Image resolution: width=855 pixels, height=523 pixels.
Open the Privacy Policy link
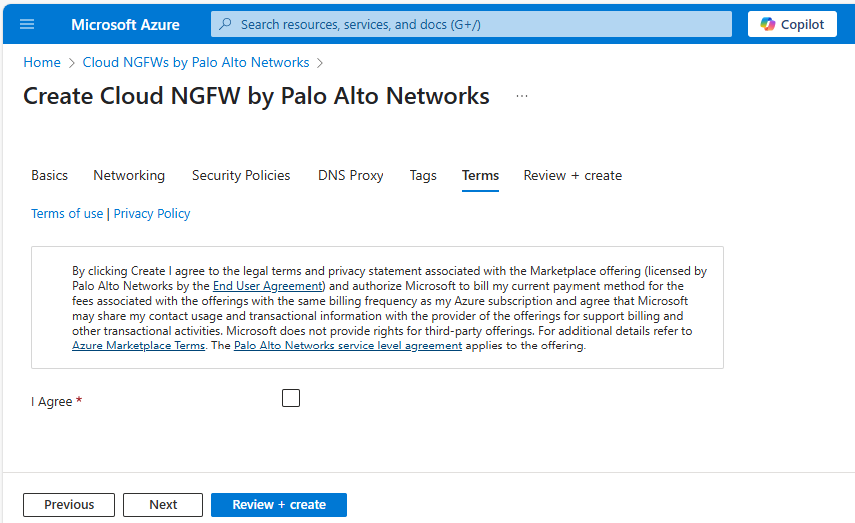(152, 213)
